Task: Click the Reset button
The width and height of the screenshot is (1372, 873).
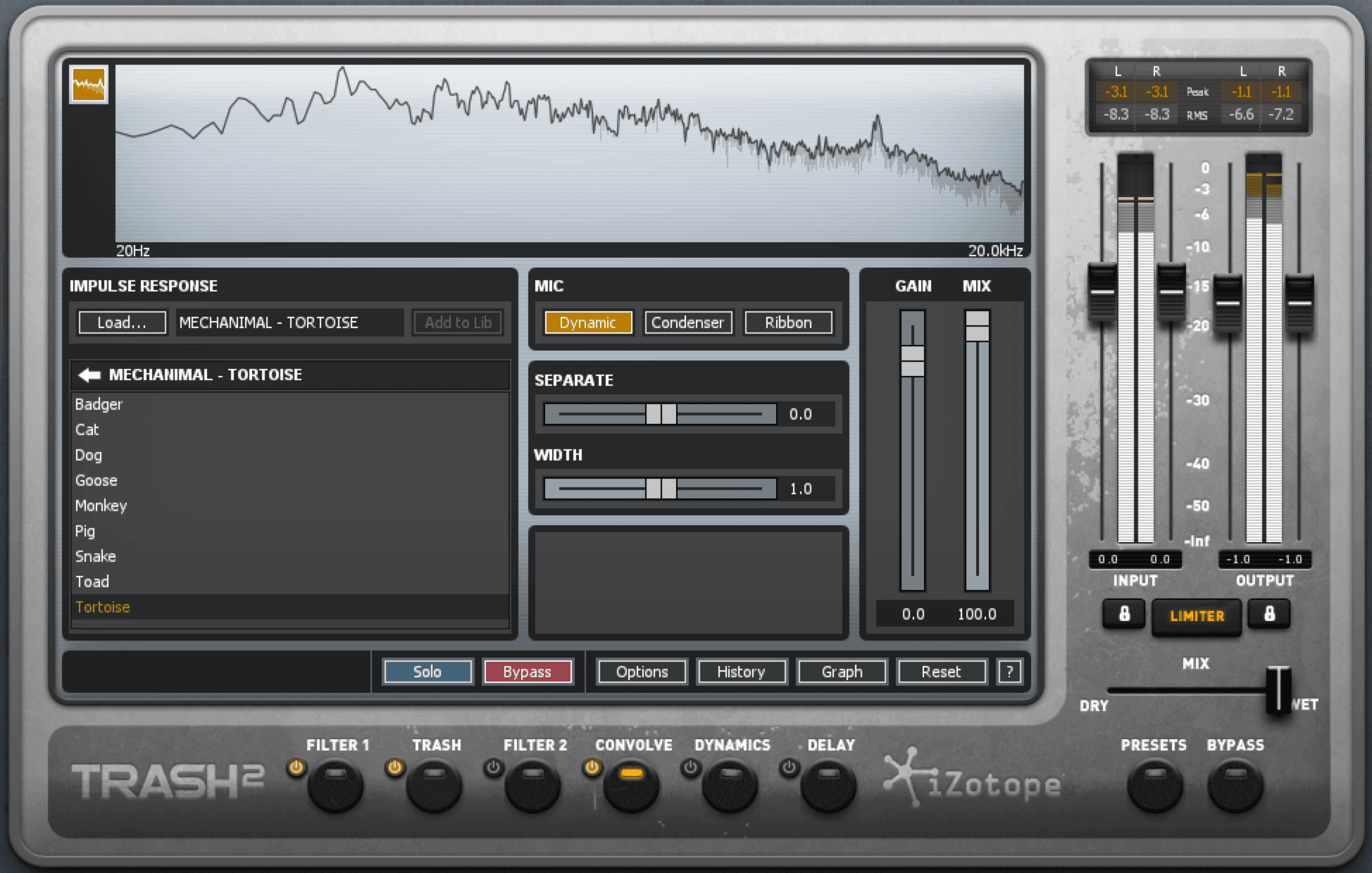Action: point(942,672)
